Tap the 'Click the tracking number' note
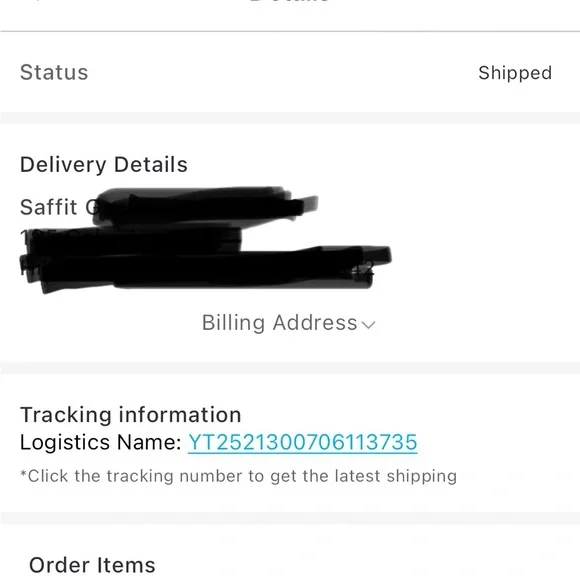 239,476
